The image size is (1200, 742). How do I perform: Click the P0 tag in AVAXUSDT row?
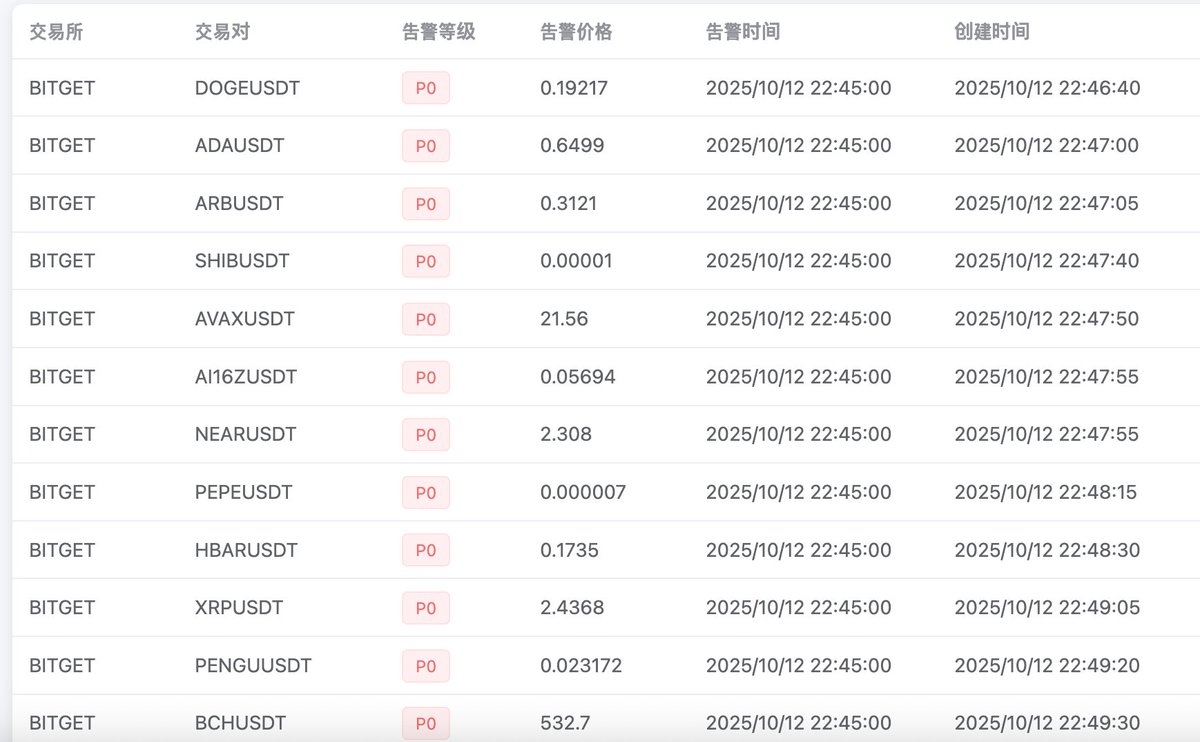coord(426,319)
